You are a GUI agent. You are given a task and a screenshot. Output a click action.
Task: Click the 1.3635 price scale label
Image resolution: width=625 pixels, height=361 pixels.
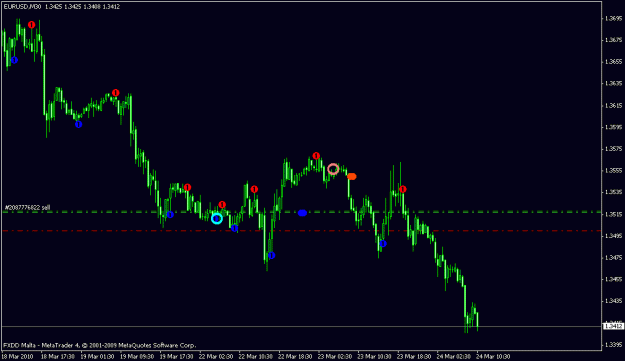(x=613, y=84)
